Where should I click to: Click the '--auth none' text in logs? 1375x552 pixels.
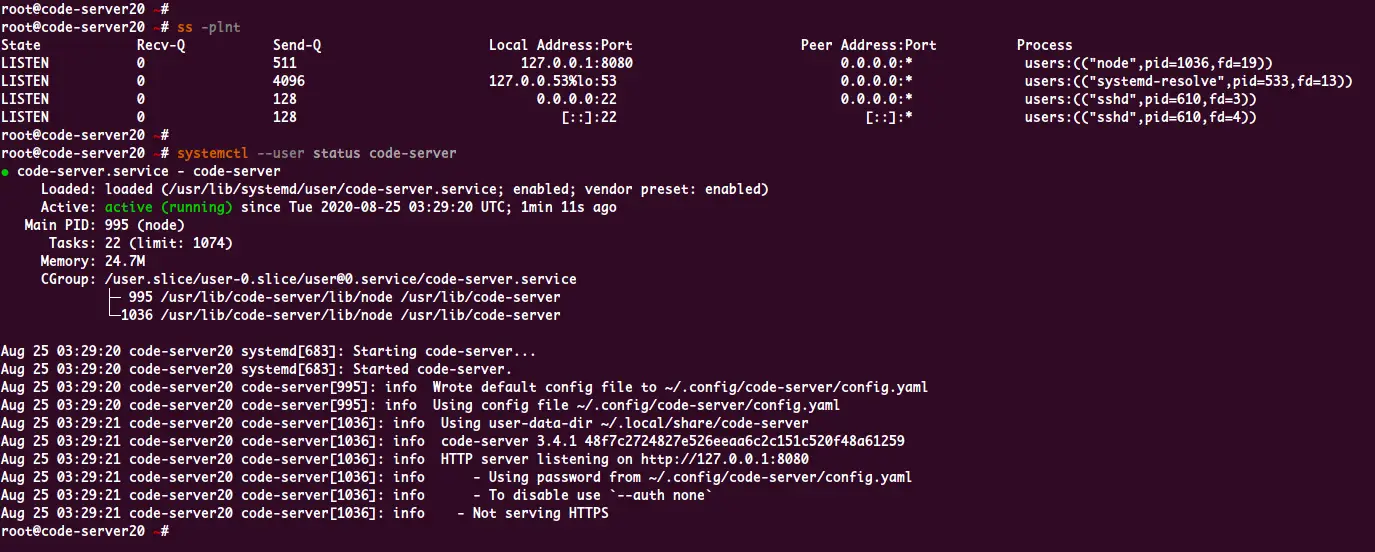point(665,495)
